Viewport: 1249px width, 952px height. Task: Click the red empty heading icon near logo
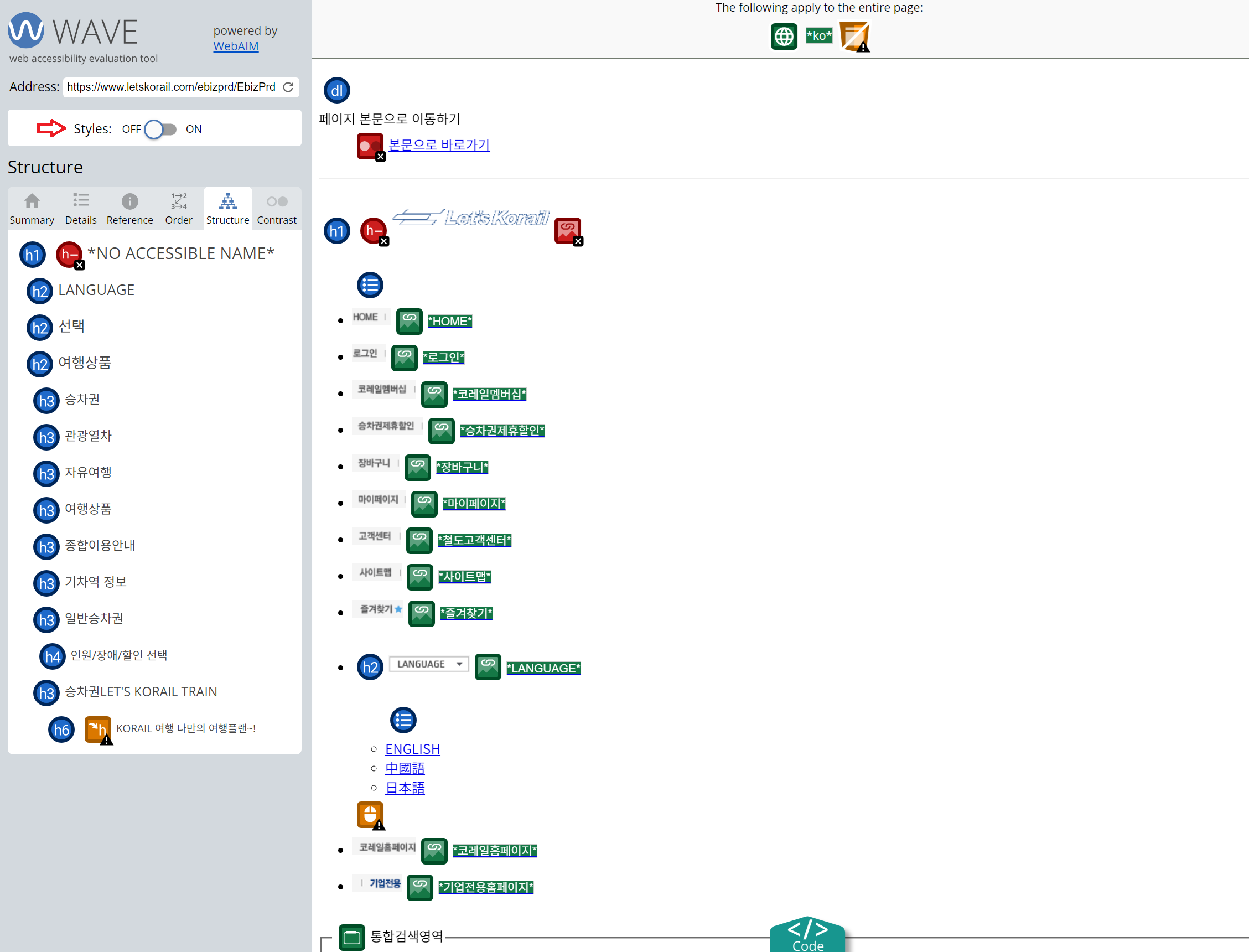[374, 231]
